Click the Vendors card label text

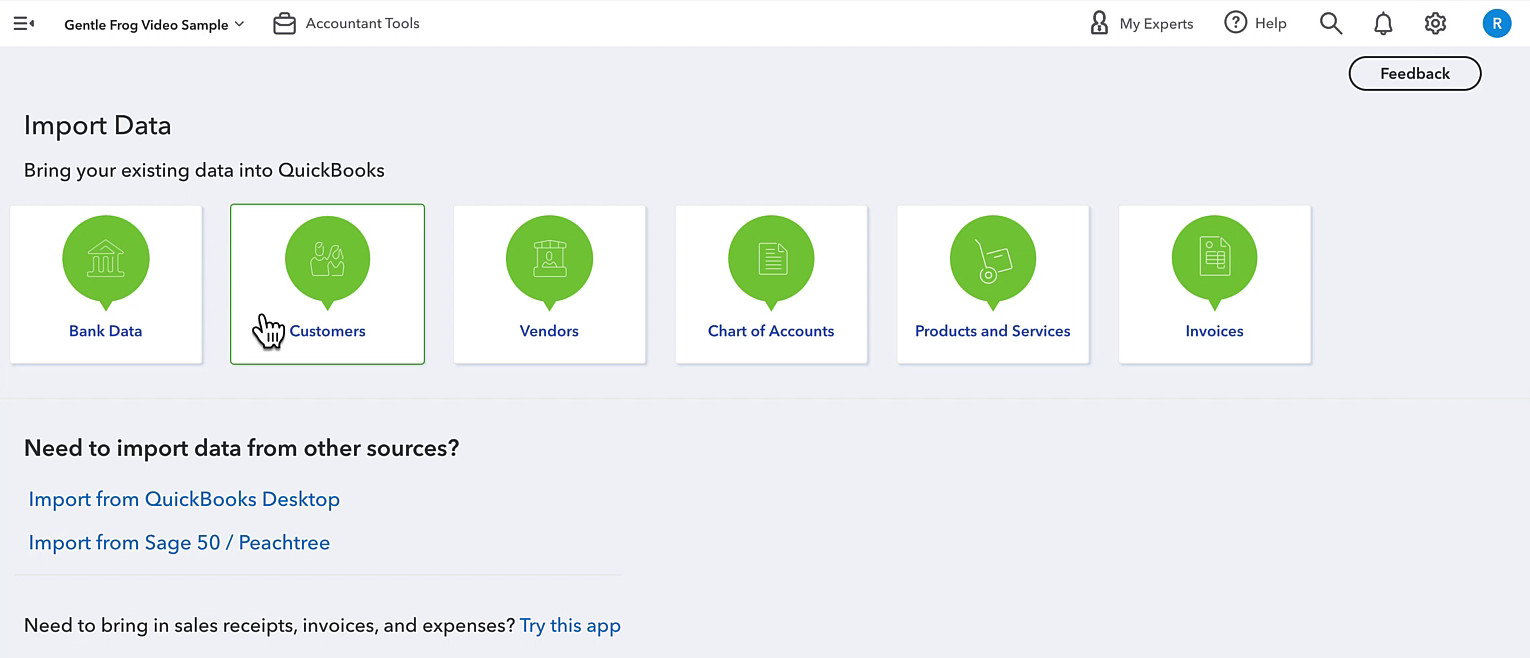coord(549,331)
